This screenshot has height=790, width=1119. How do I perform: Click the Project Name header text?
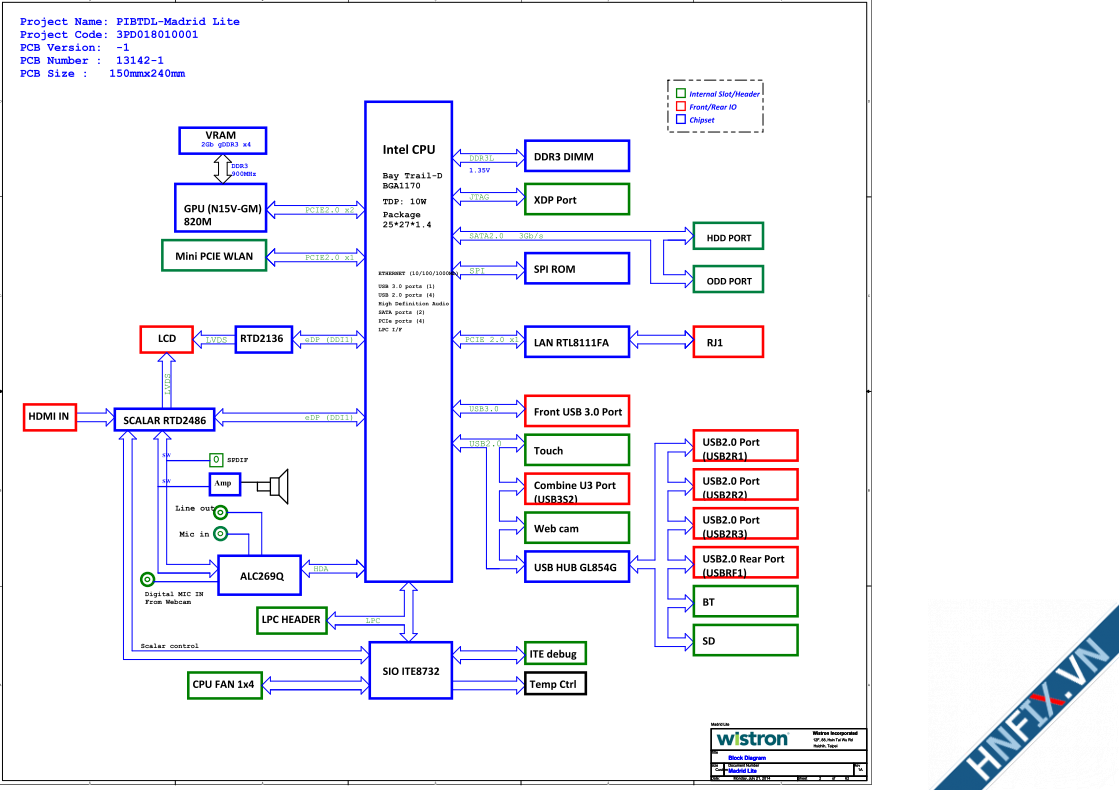click(130, 21)
